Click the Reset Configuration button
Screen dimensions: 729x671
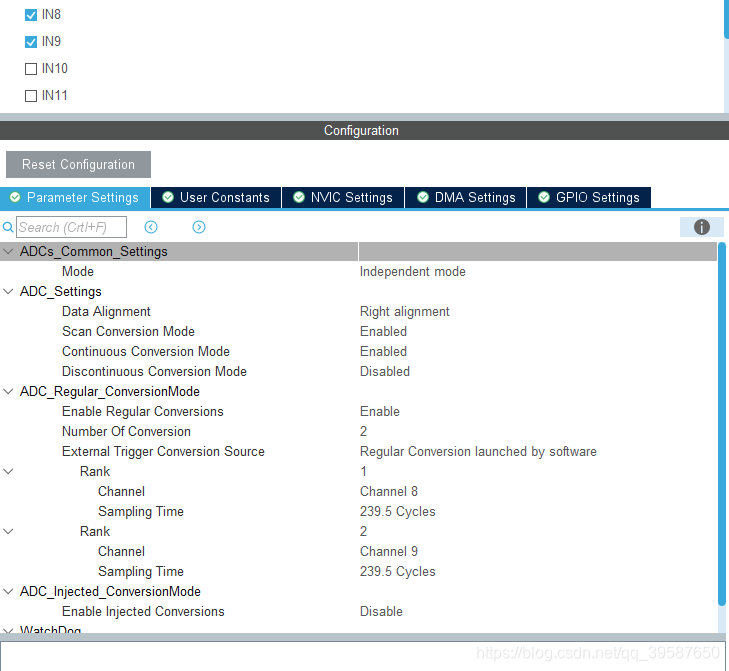pos(78,164)
